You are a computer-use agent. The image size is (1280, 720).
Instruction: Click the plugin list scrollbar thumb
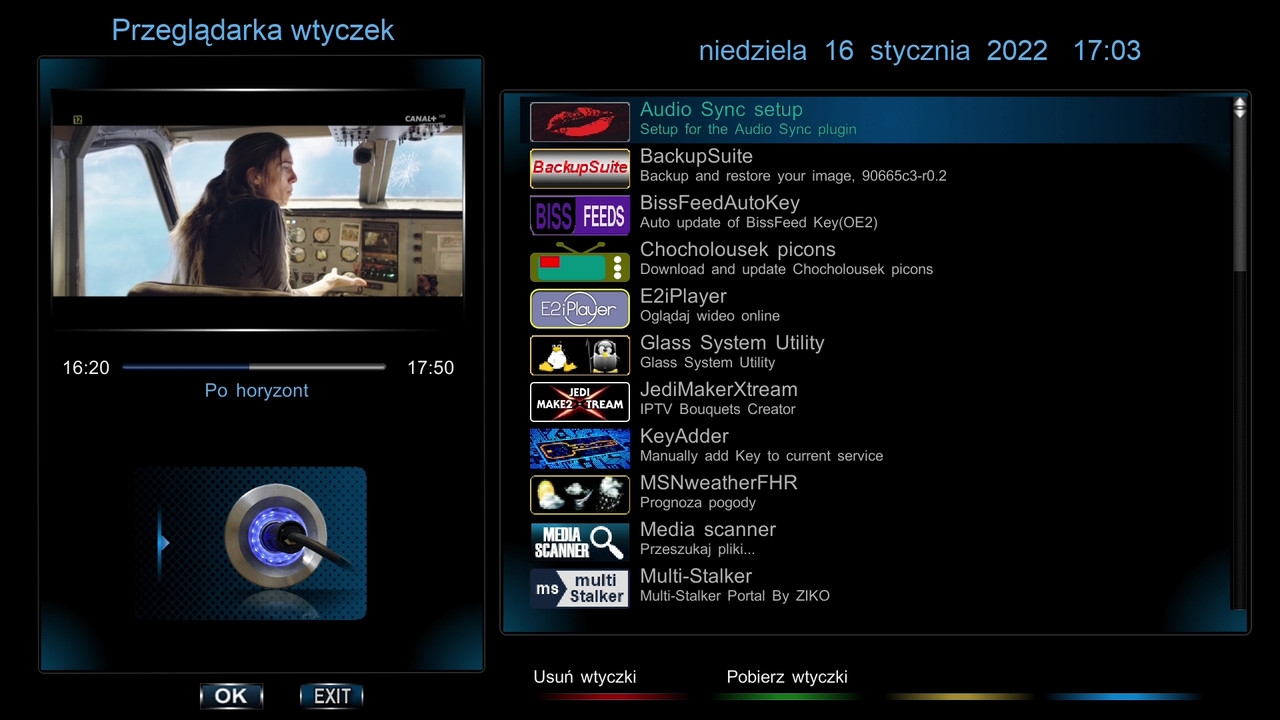pos(1240,195)
